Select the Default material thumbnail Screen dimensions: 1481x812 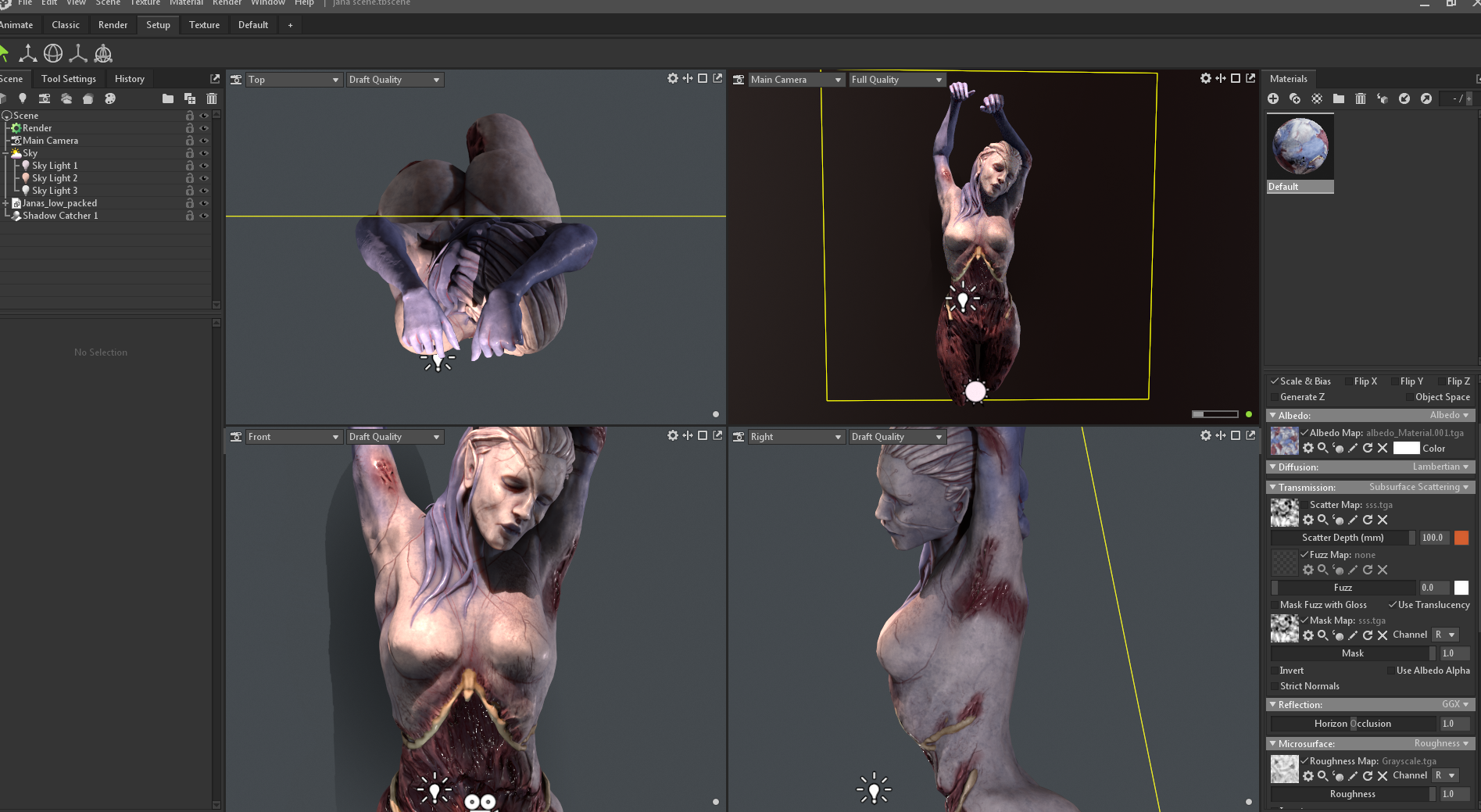pyautogui.click(x=1300, y=147)
